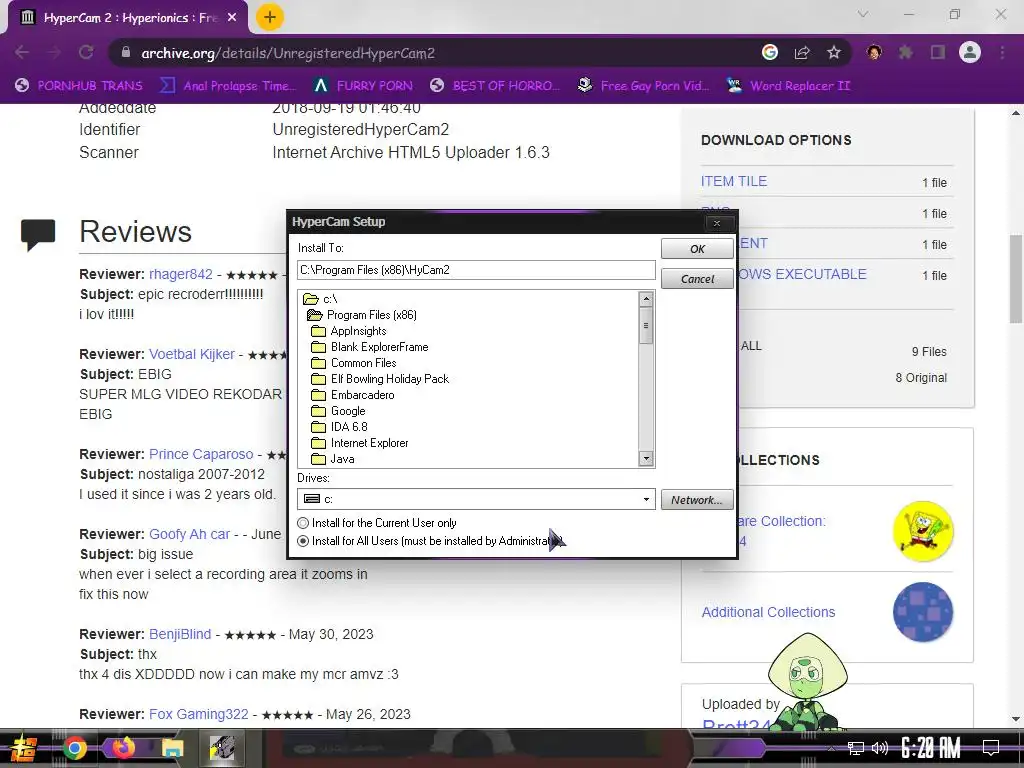Click the Install To path field
Screen dimensions: 1024x768
[476, 270]
